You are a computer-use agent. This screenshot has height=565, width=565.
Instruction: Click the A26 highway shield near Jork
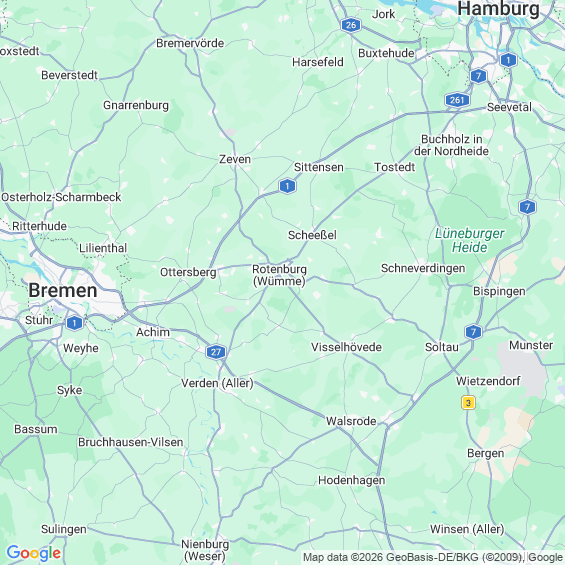pos(351,25)
